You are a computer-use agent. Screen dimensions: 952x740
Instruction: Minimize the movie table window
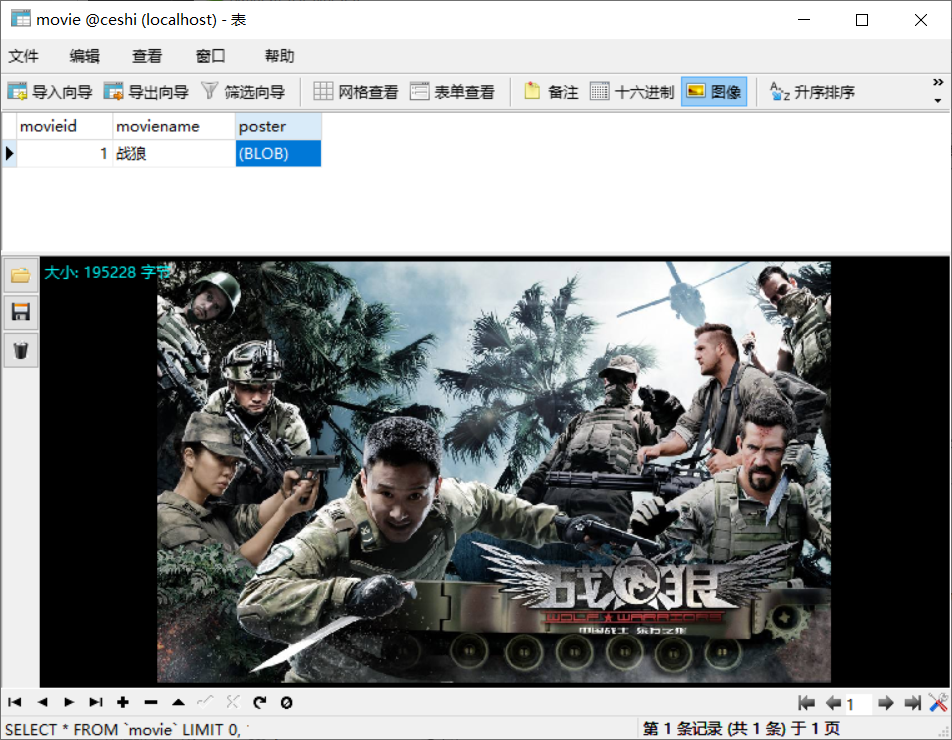click(804, 20)
